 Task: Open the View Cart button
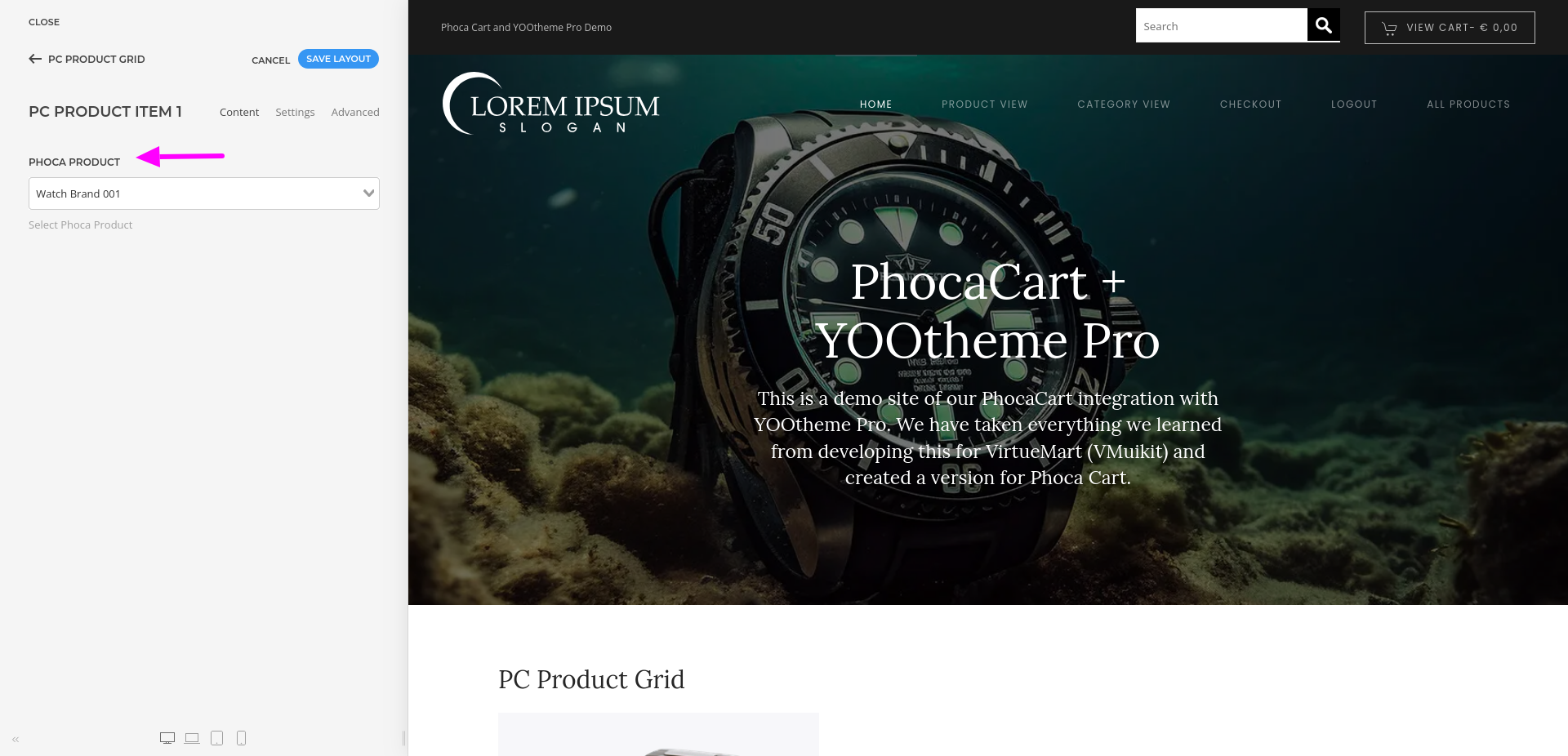[1450, 28]
